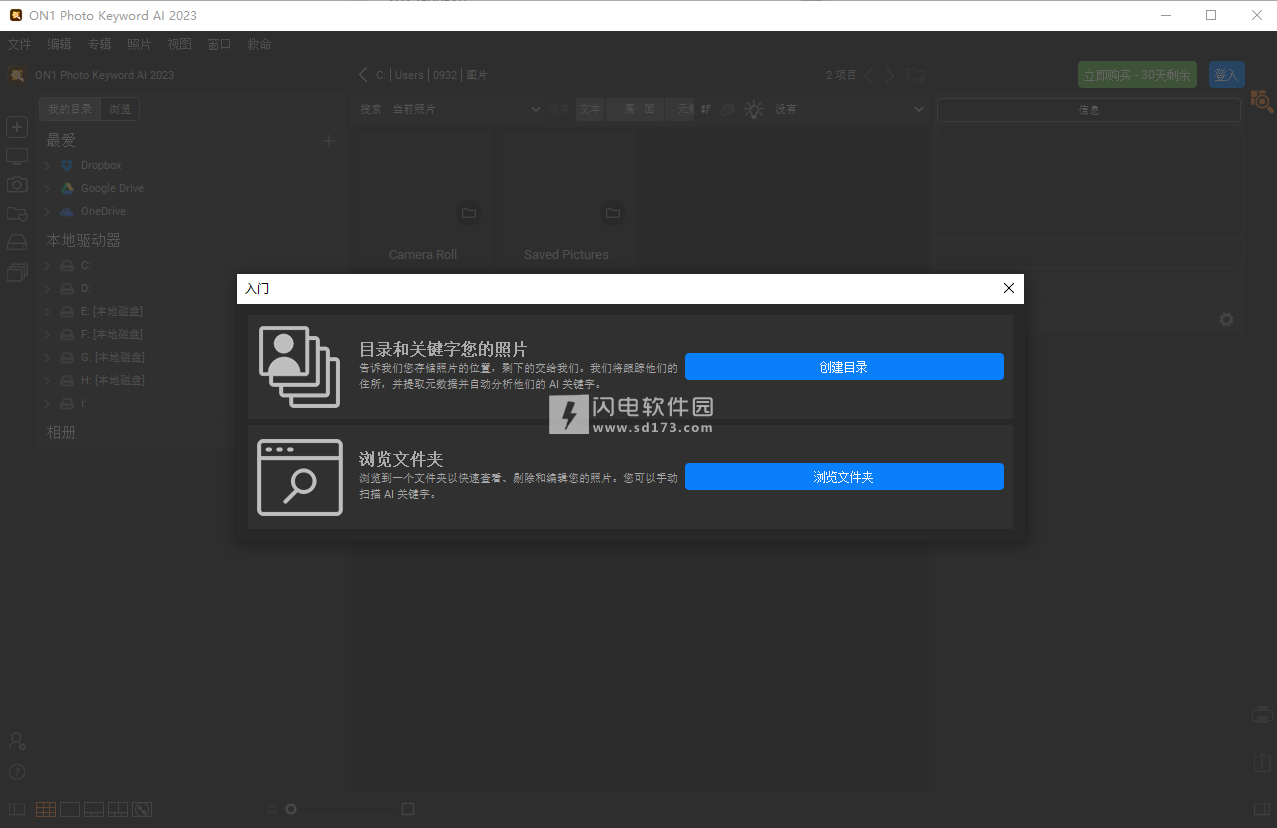Select OneDrive in favorites
Screen dimensions: 1277x828
103,212
